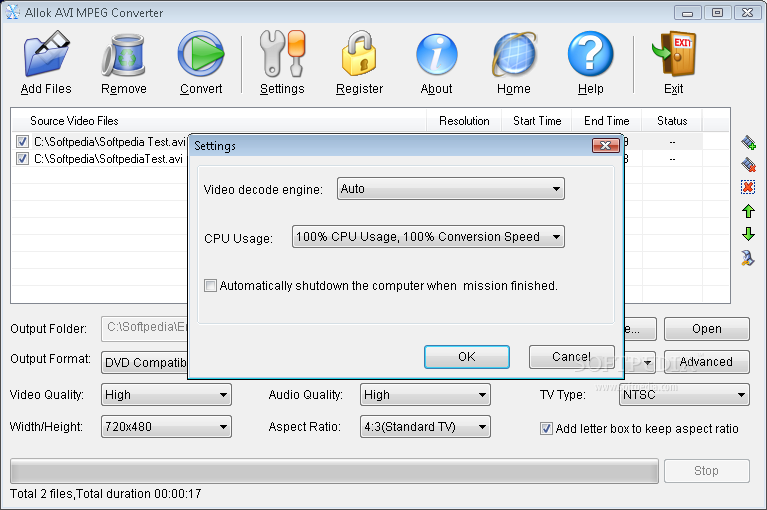The image size is (767, 510).
Task: Open Settings via the wrench and screwdriver icon
Action: click(282, 54)
